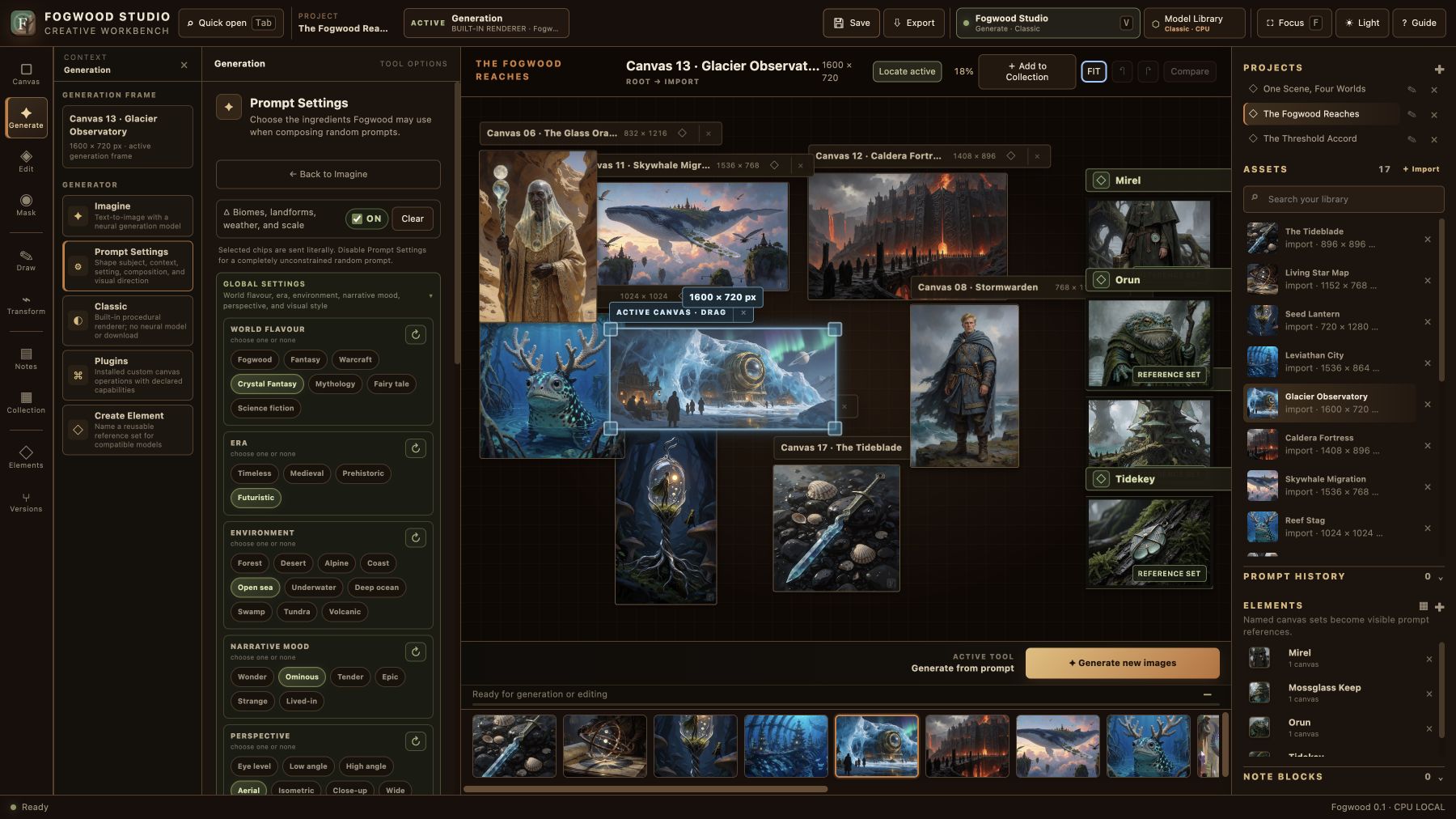Reroll the Narrative Mood selection
This screenshot has width=1456, height=819.
tap(416, 651)
